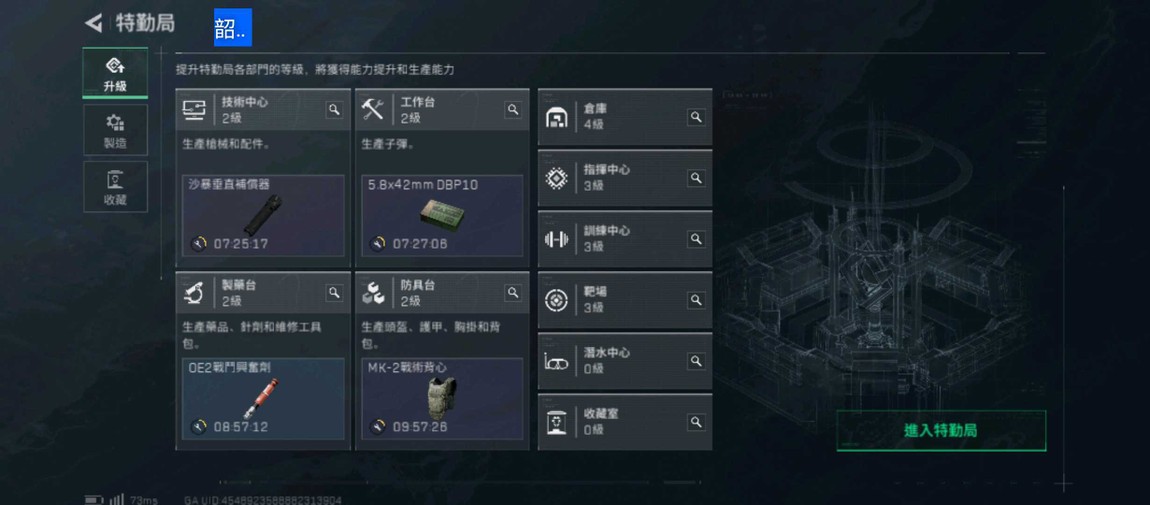Inspect 潛水中心 using its magnifier
The height and width of the screenshot is (505, 1150).
pyautogui.click(x=696, y=361)
